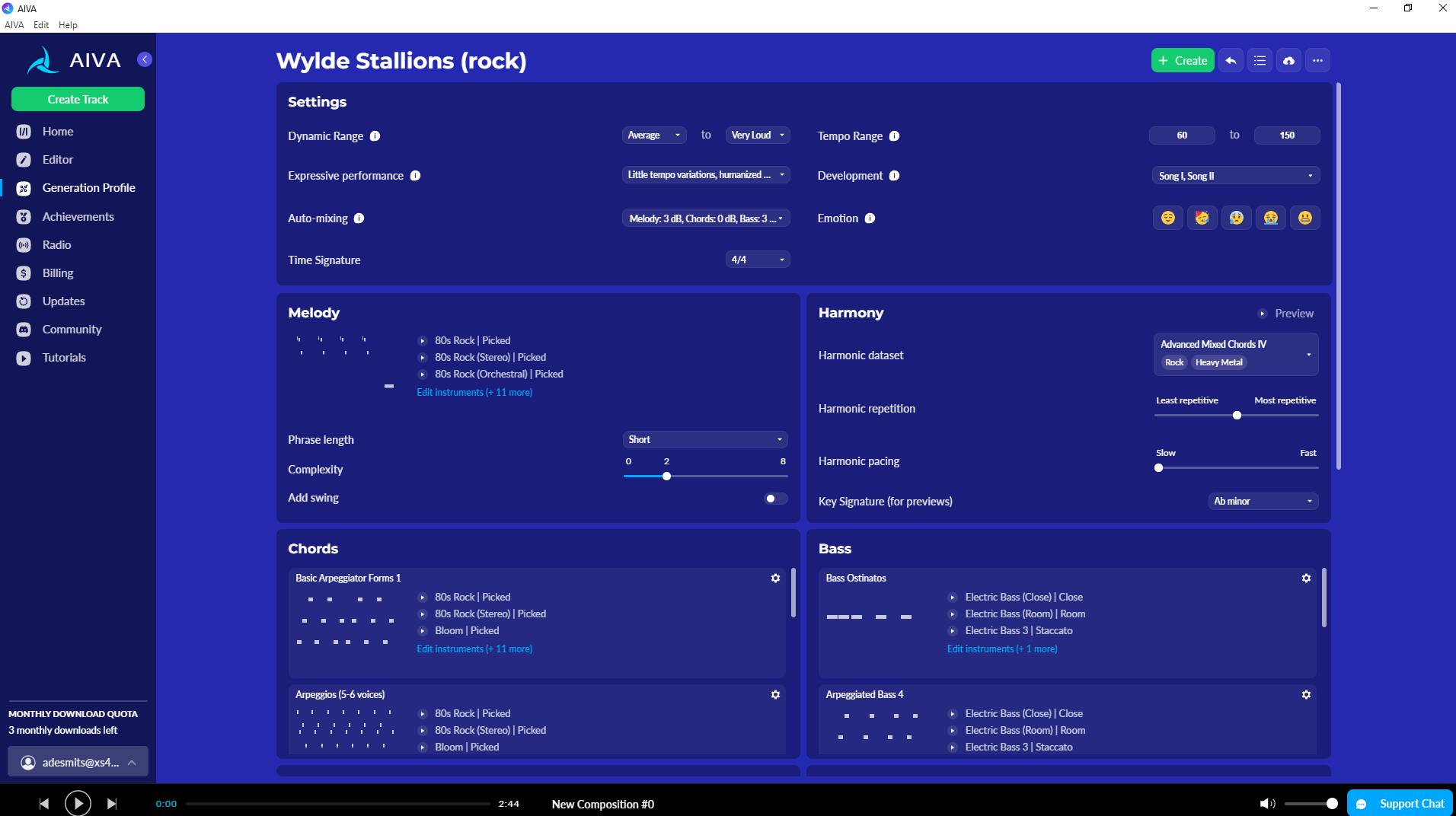Open the Phrase length dropdown
Screen dimensions: 1456x816
[705, 440]
